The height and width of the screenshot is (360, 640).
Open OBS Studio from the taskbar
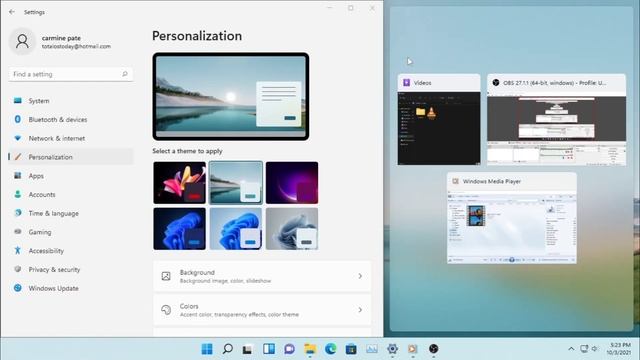pyautogui.click(x=433, y=349)
